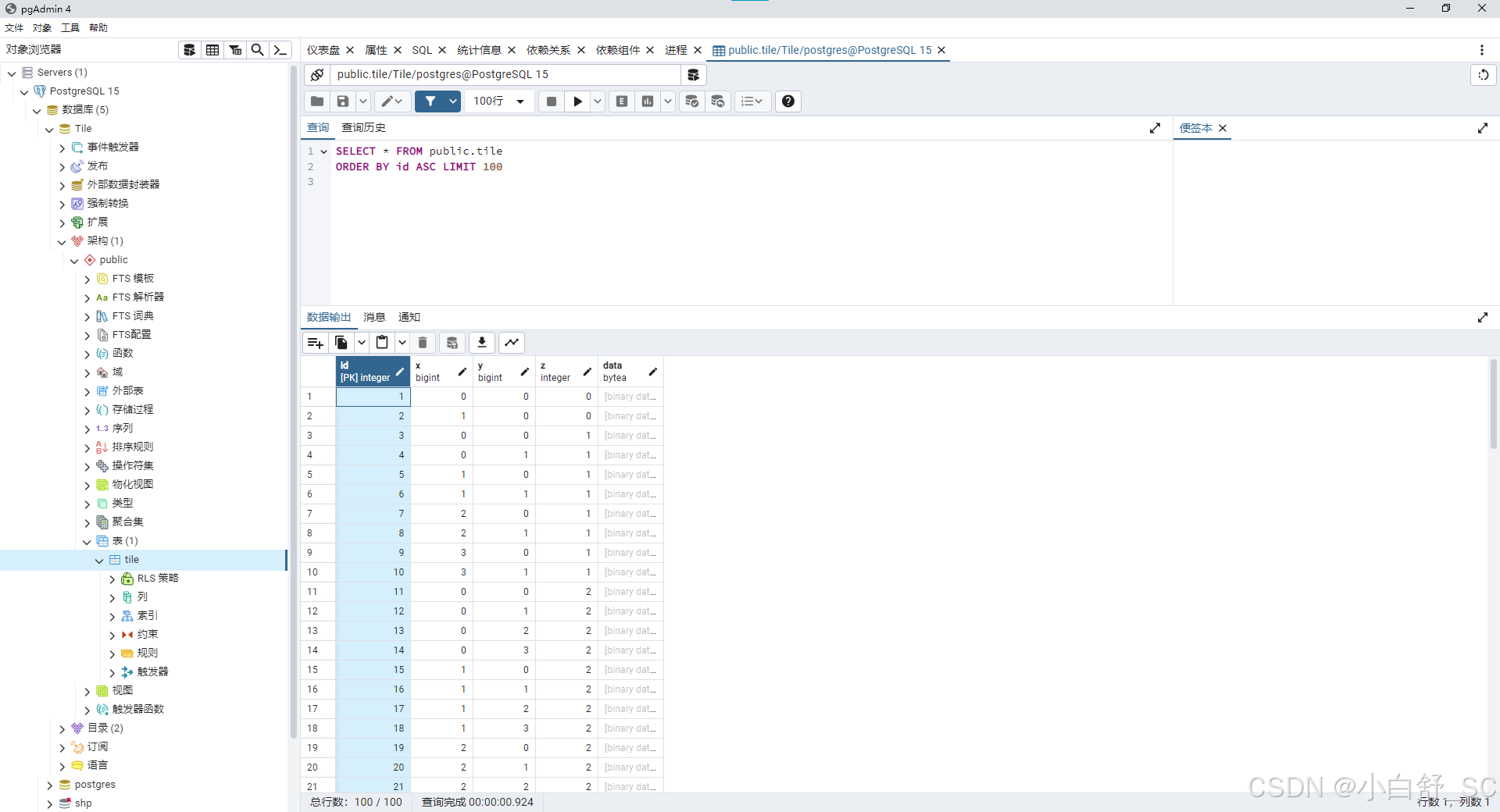Open the PSQL tool terminal icon
Screen dimensions: 1500x812
click(x=280, y=50)
